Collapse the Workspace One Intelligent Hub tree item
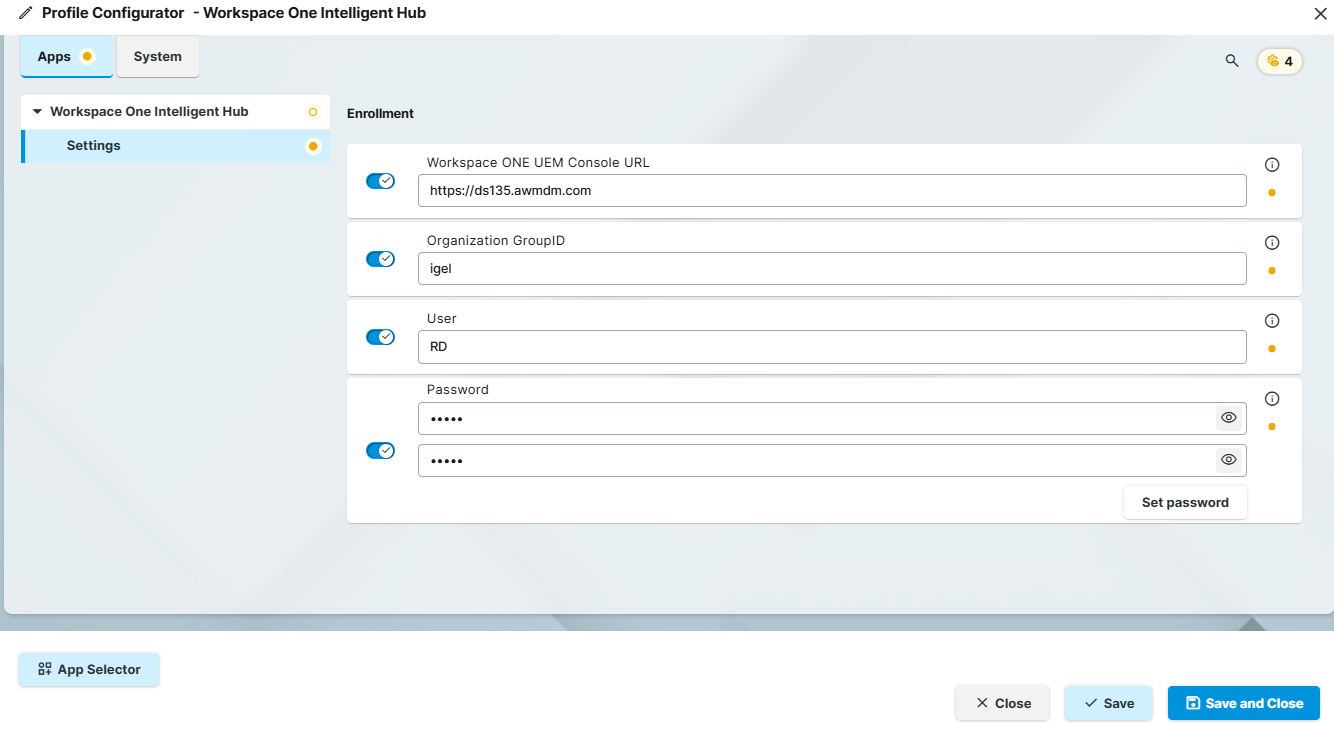 (37, 111)
